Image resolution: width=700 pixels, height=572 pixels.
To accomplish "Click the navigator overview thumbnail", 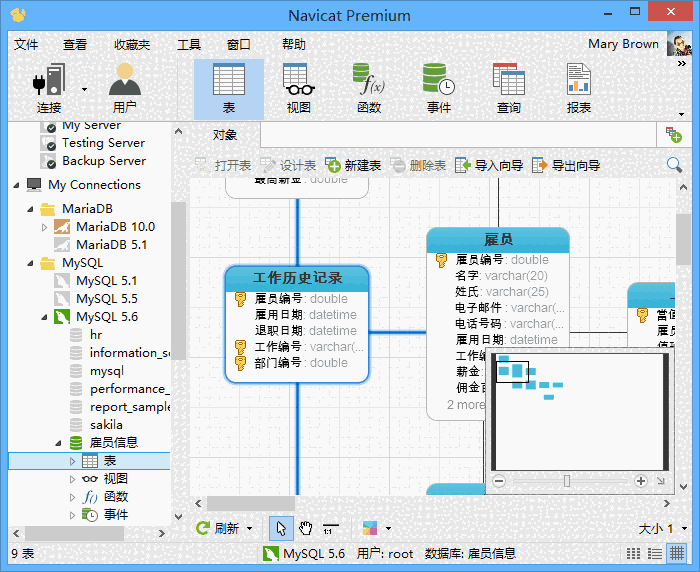I will pyautogui.click(x=580, y=412).
